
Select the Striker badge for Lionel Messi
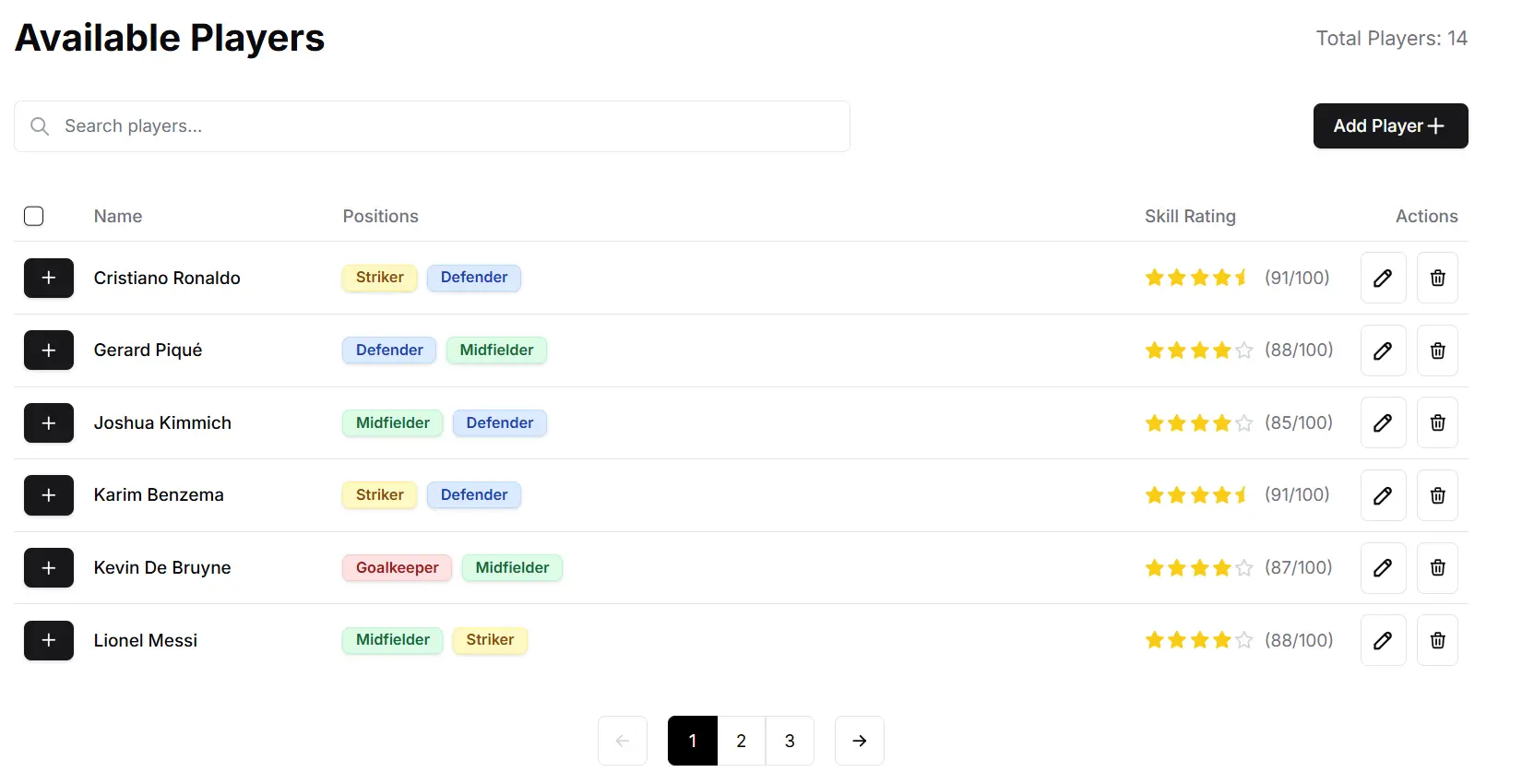(x=490, y=640)
